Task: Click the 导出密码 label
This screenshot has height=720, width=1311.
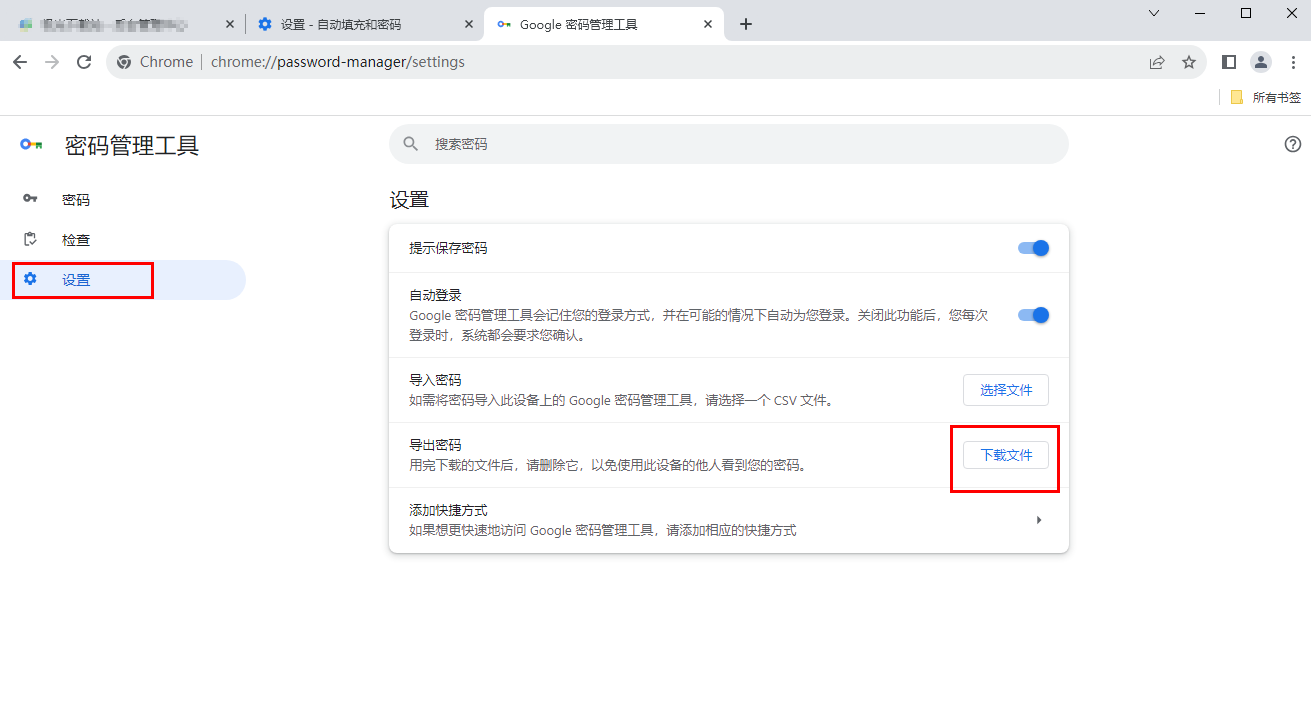Action: [x=435, y=445]
